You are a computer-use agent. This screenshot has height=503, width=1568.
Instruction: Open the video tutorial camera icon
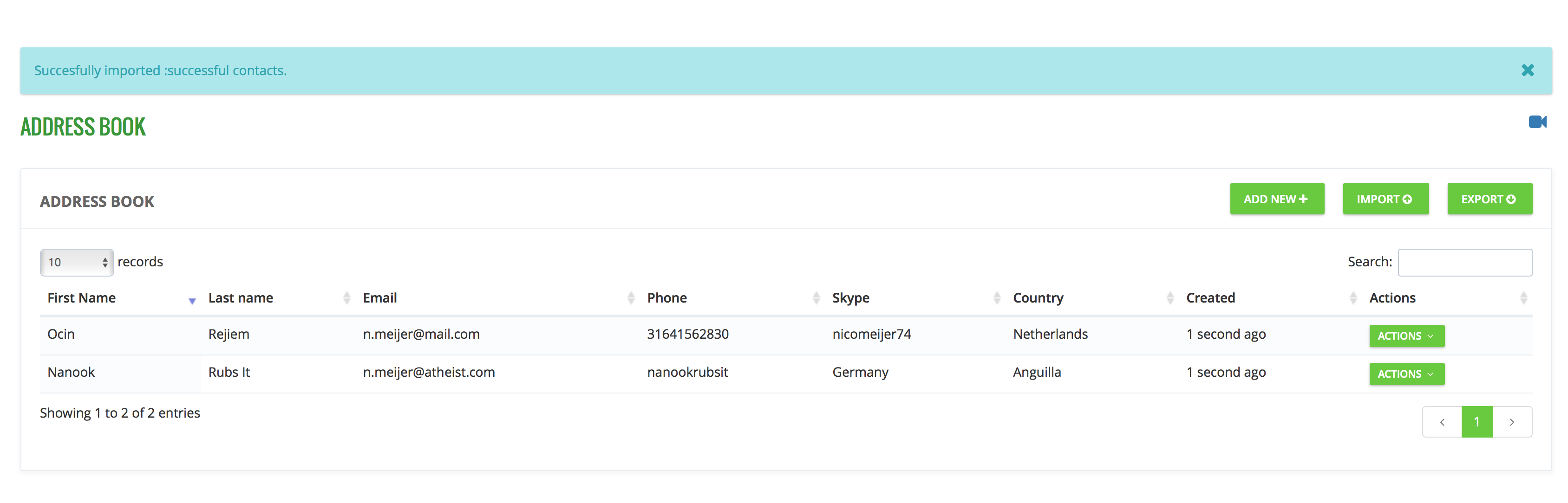1537,122
